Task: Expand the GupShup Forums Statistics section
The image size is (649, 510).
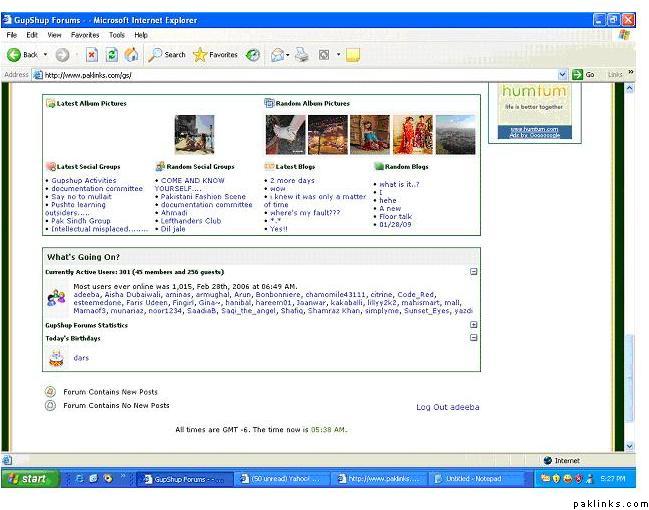Action: (474, 325)
